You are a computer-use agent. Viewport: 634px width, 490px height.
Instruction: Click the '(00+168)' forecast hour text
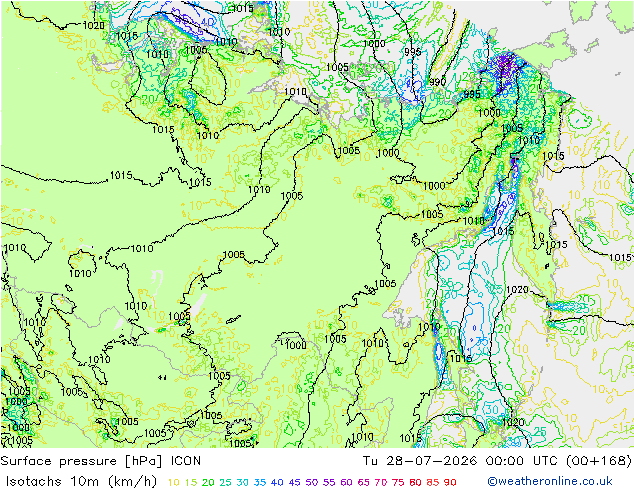pyautogui.click(x=598, y=461)
